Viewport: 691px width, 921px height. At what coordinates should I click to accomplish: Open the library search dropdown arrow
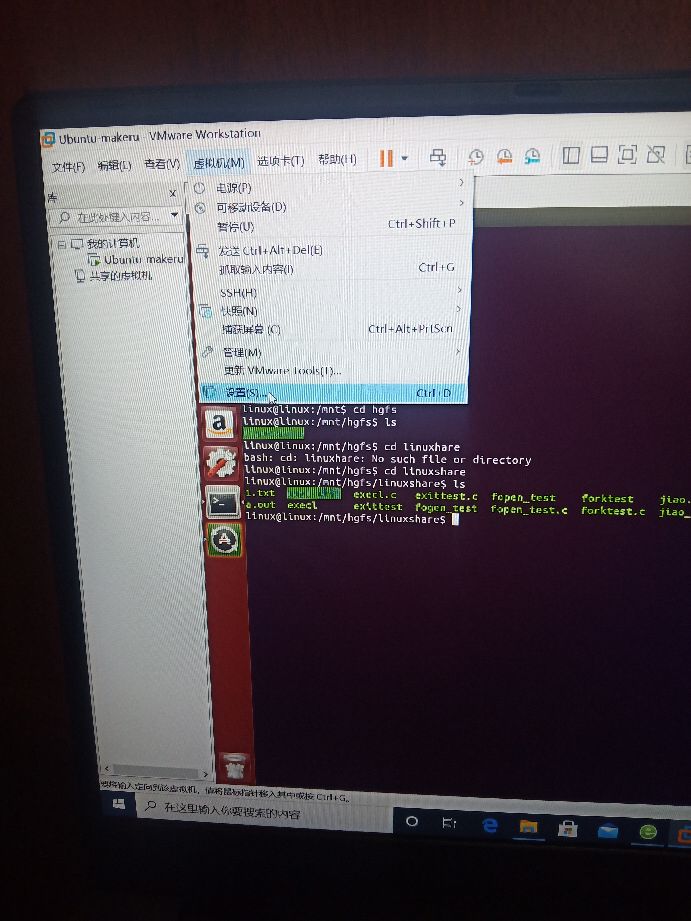175,215
